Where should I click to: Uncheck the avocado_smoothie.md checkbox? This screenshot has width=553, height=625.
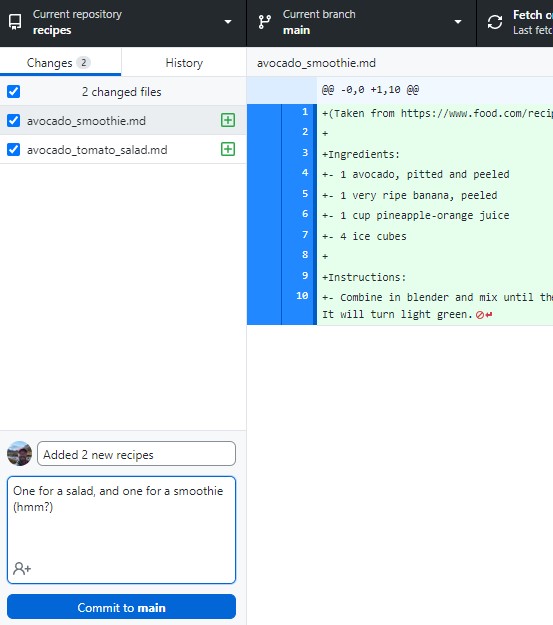(x=14, y=120)
